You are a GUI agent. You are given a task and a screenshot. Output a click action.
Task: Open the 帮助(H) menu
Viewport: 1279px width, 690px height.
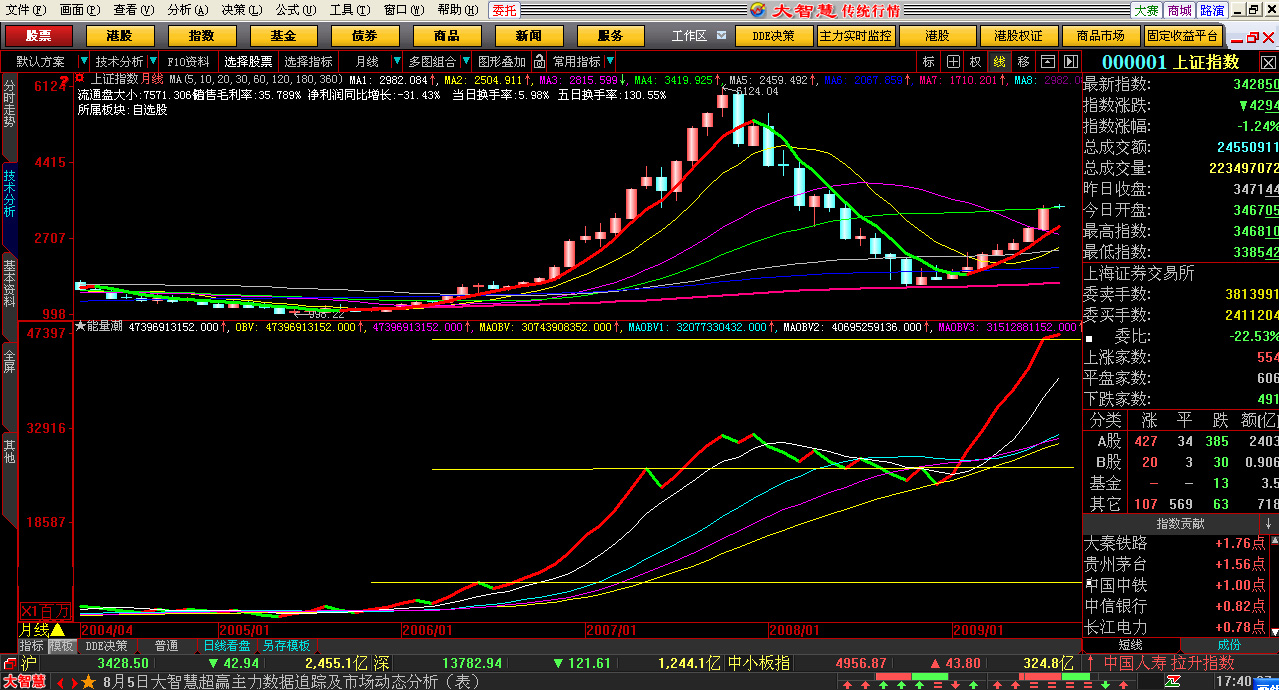[457, 10]
